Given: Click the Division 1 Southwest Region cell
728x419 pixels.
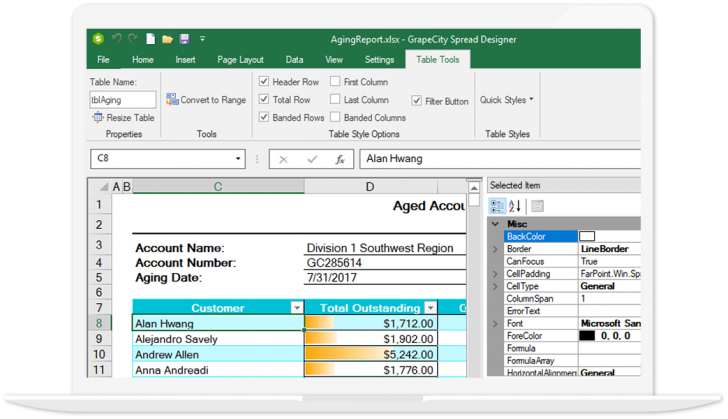Looking at the screenshot, I should [385, 248].
